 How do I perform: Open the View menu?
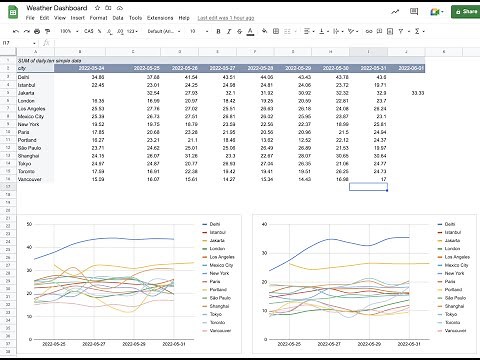[x=60, y=18]
